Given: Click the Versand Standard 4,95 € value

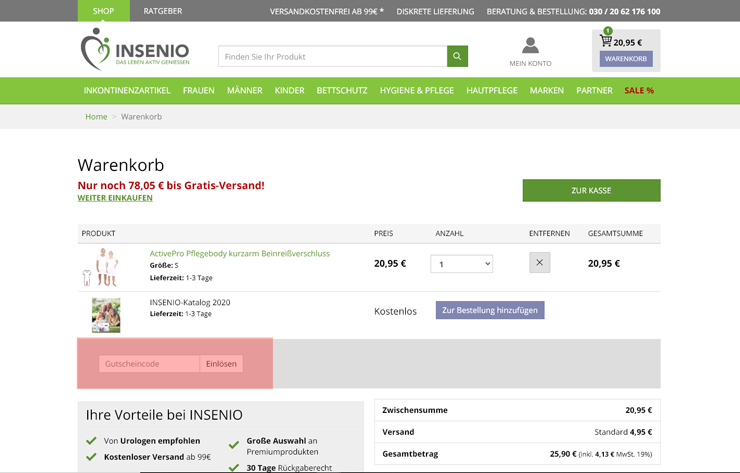Looking at the screenshot, I should 623,432.
